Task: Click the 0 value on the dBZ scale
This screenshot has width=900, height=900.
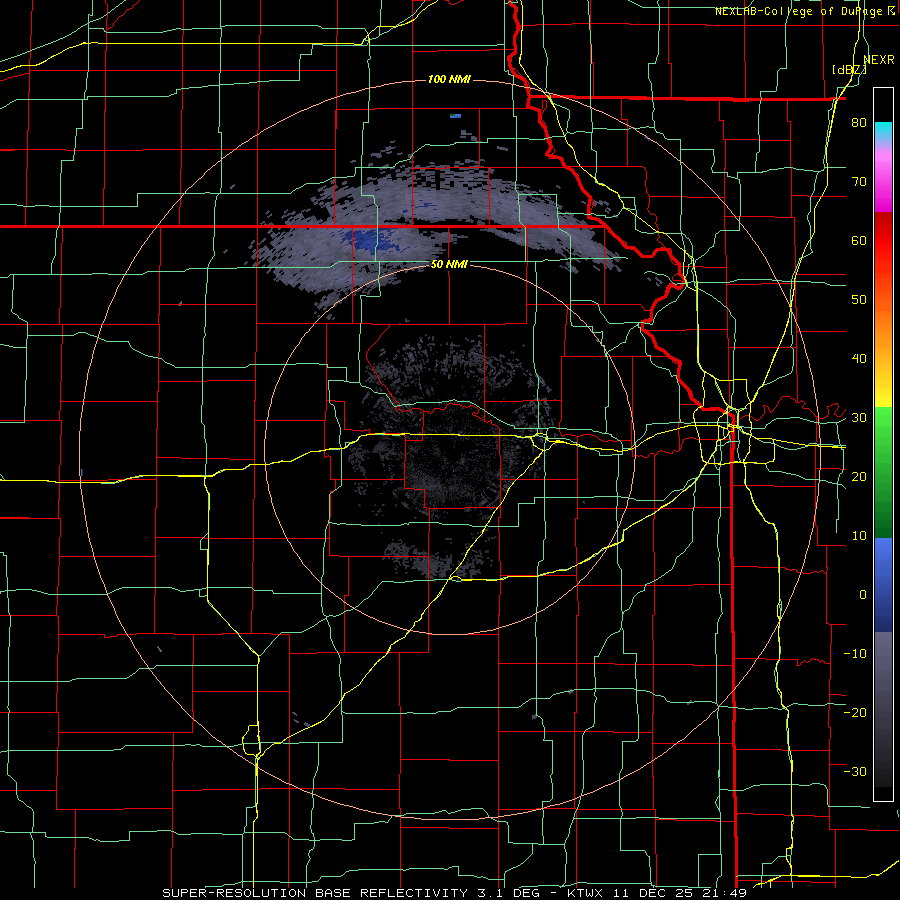Action: click(863, 595)
